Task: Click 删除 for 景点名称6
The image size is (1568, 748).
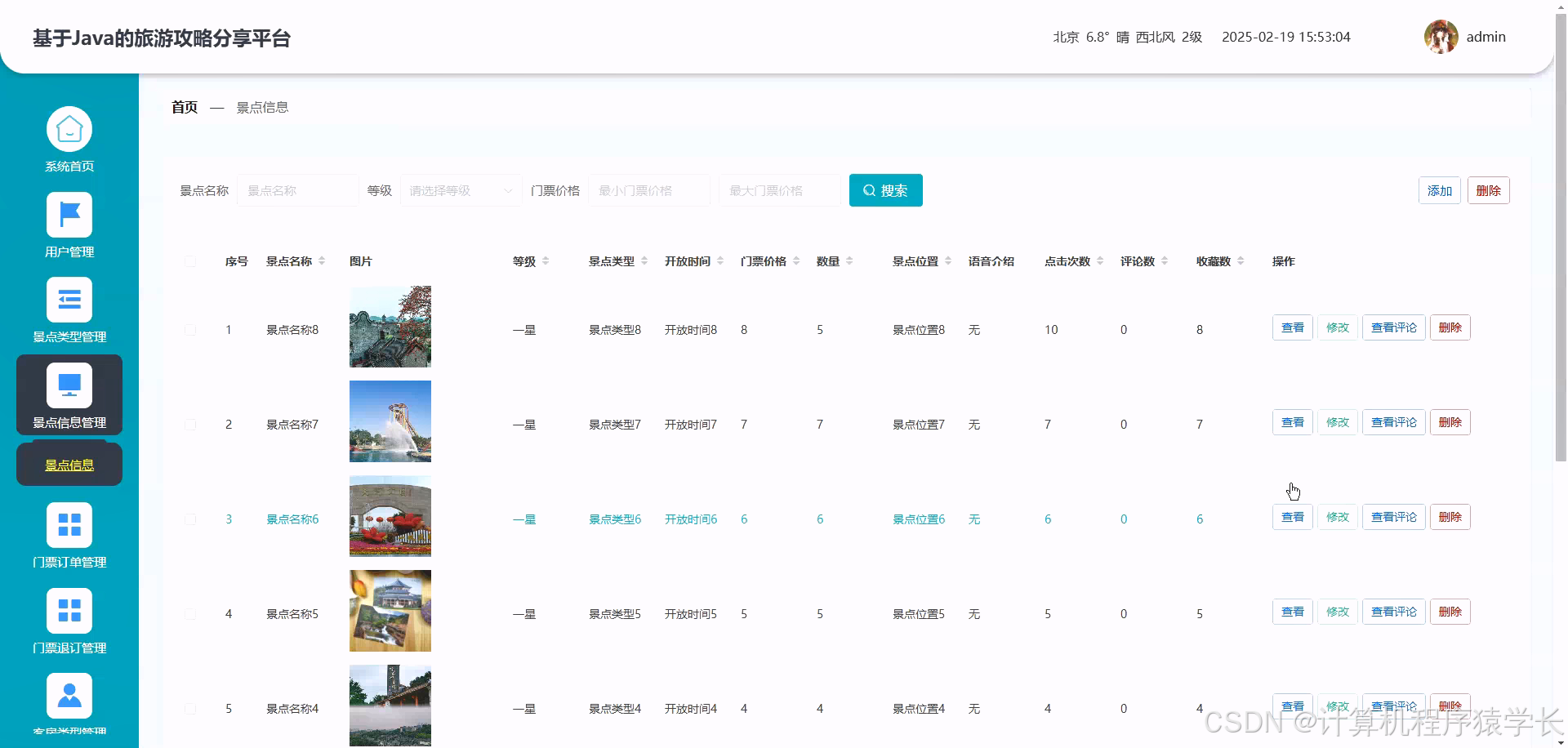Action: pyautogui.click(x=1450, y=517)
